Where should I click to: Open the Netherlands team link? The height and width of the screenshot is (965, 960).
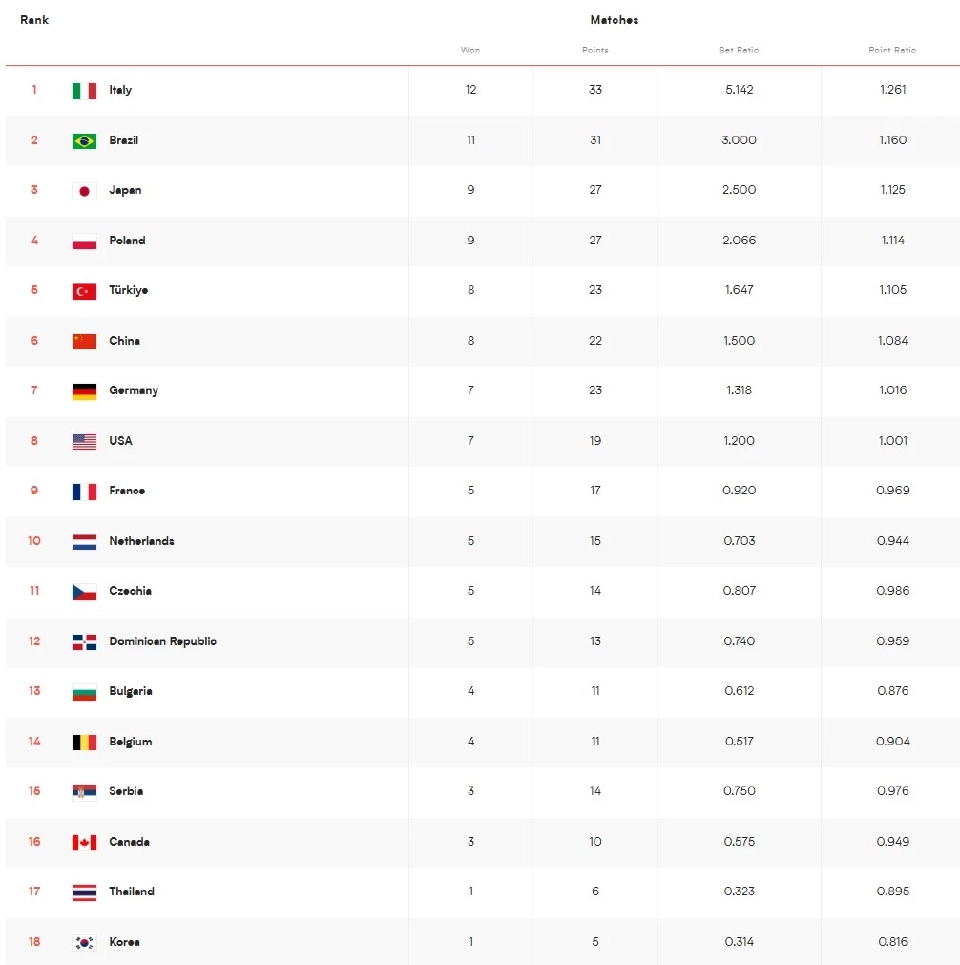141,541
